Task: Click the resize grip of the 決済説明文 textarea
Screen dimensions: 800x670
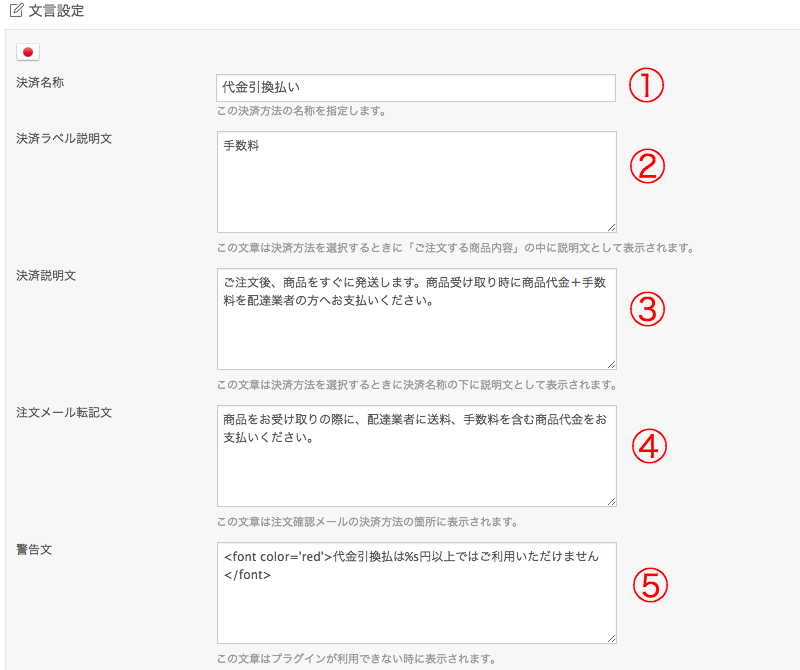Action: 611,362
